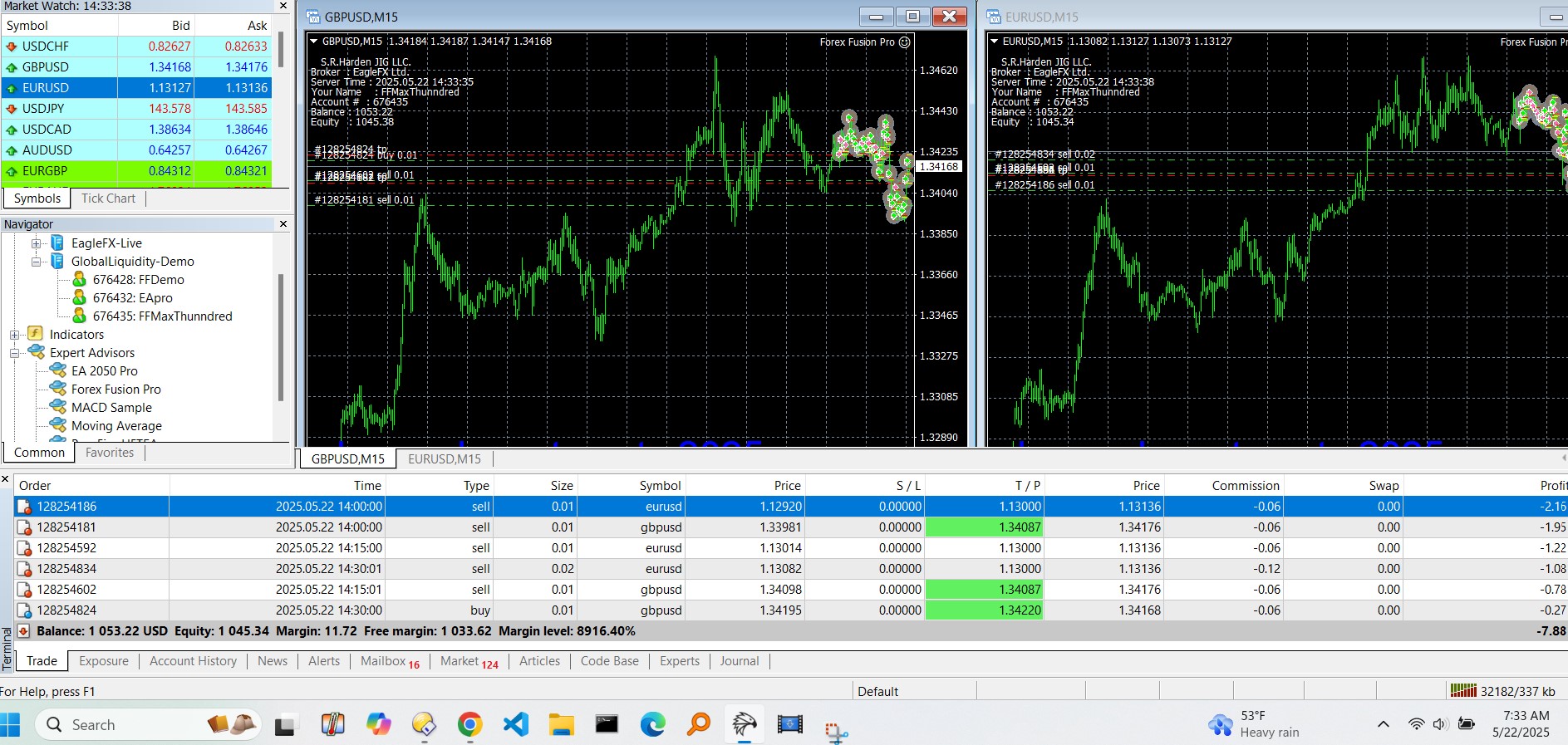
Task: Select order 128254834 in the trade list
Action: tap(789, 569)
